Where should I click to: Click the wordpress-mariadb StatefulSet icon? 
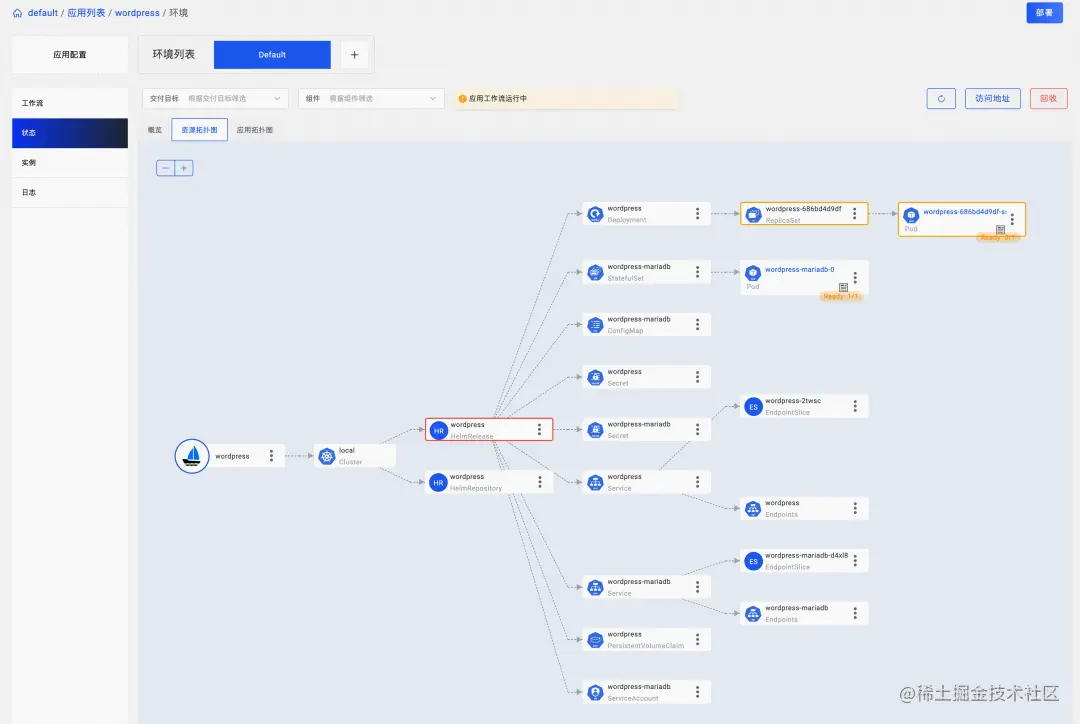tap(595, 273)
